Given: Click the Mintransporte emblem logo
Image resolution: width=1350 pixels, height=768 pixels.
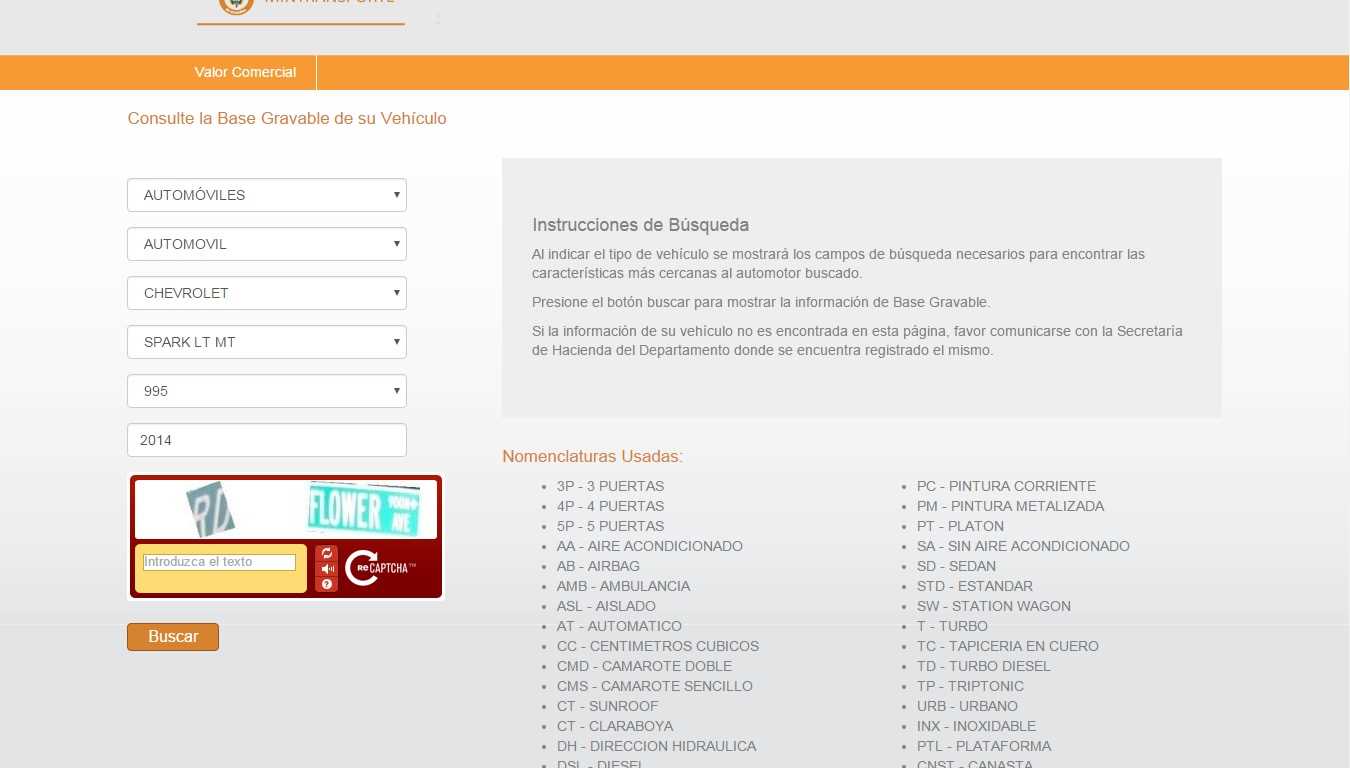Looking at the screenshot, I should [236, 5].
